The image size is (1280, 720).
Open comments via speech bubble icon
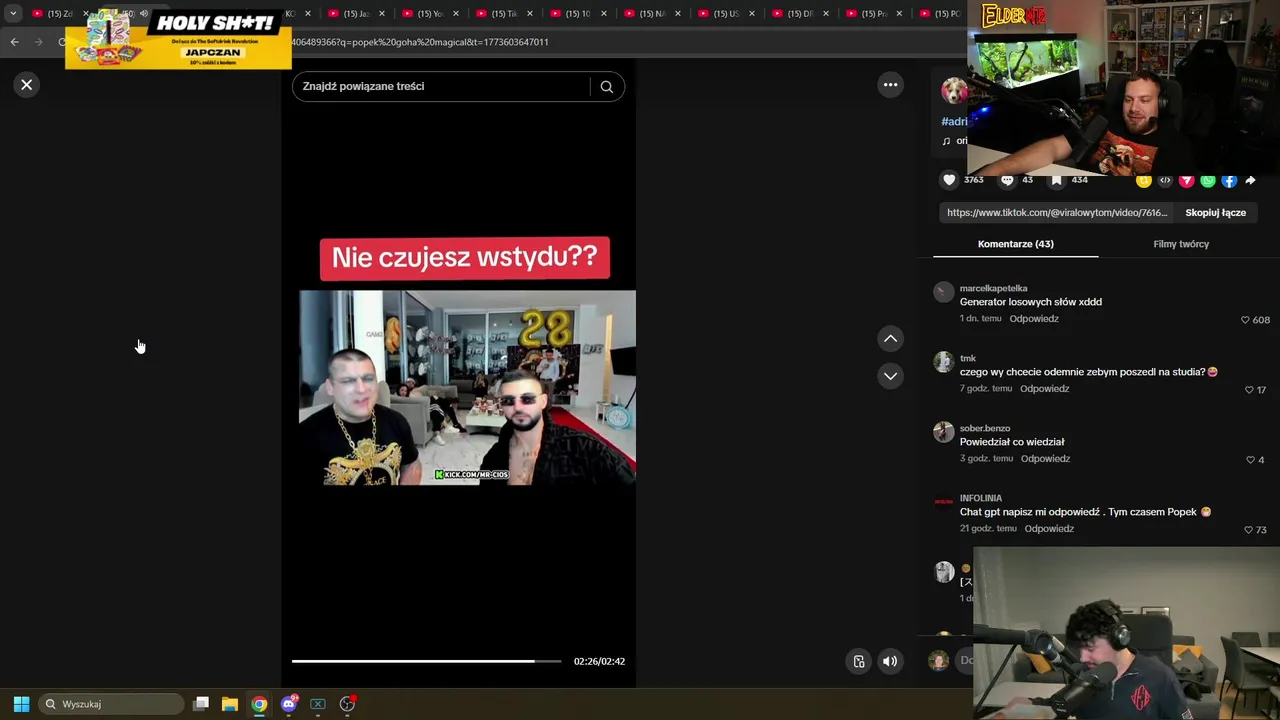(x=1007, y=180)
